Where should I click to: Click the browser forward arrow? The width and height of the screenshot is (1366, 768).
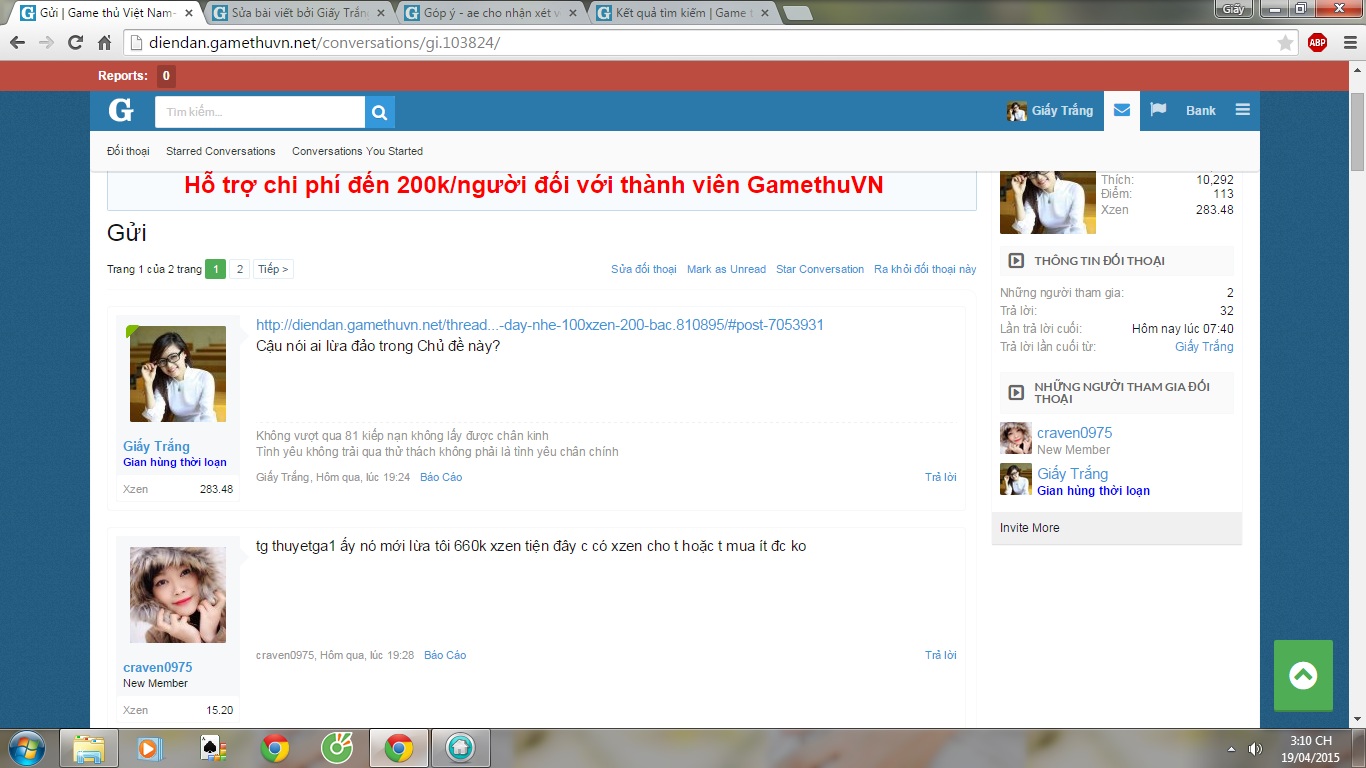click(x=46, y=43)
